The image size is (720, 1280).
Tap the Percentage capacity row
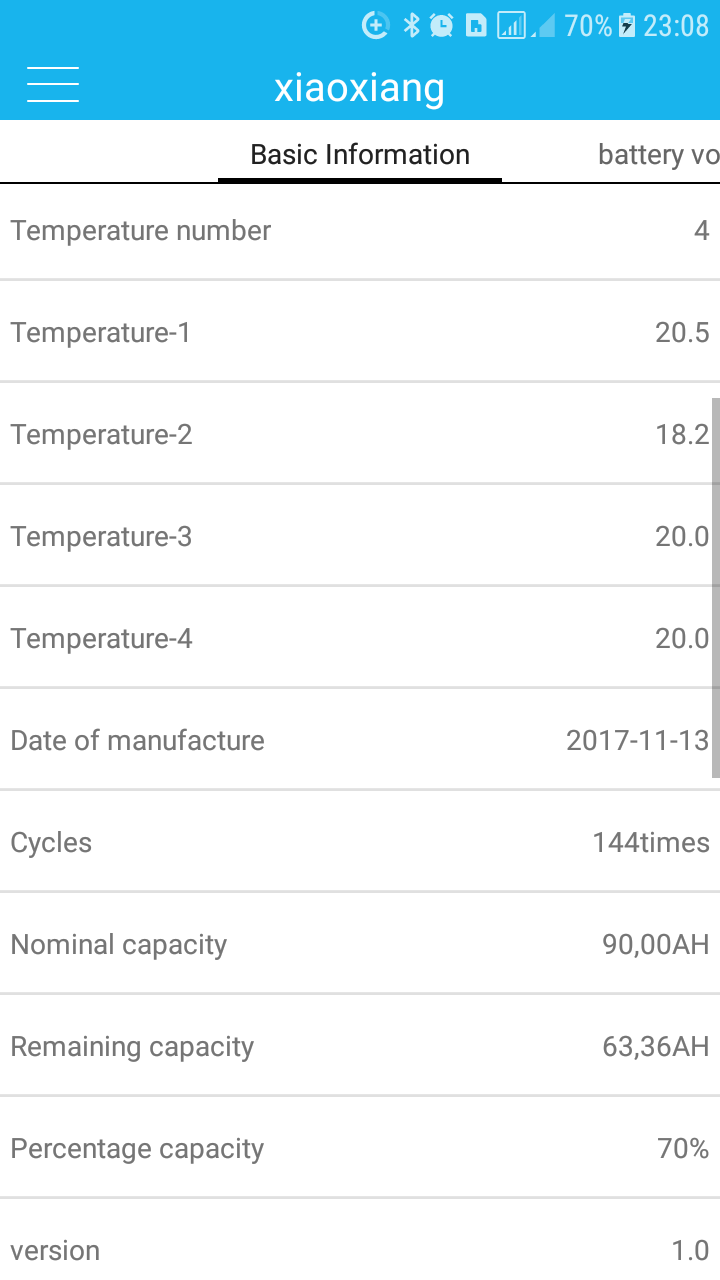point(360,1149)
